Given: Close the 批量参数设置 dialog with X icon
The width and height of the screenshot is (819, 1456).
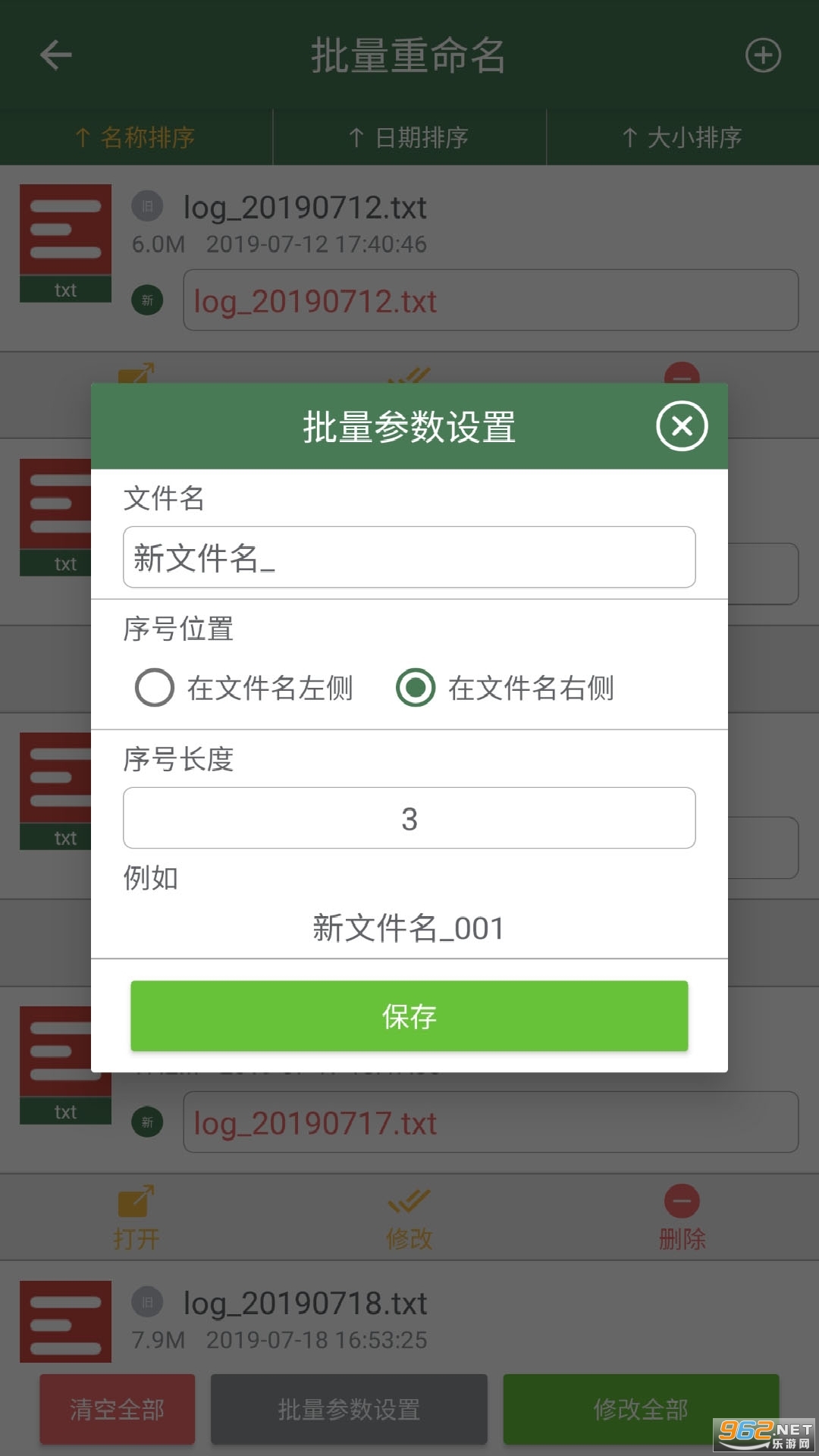Looking at the screenshot, I should [x=682, y=426].
